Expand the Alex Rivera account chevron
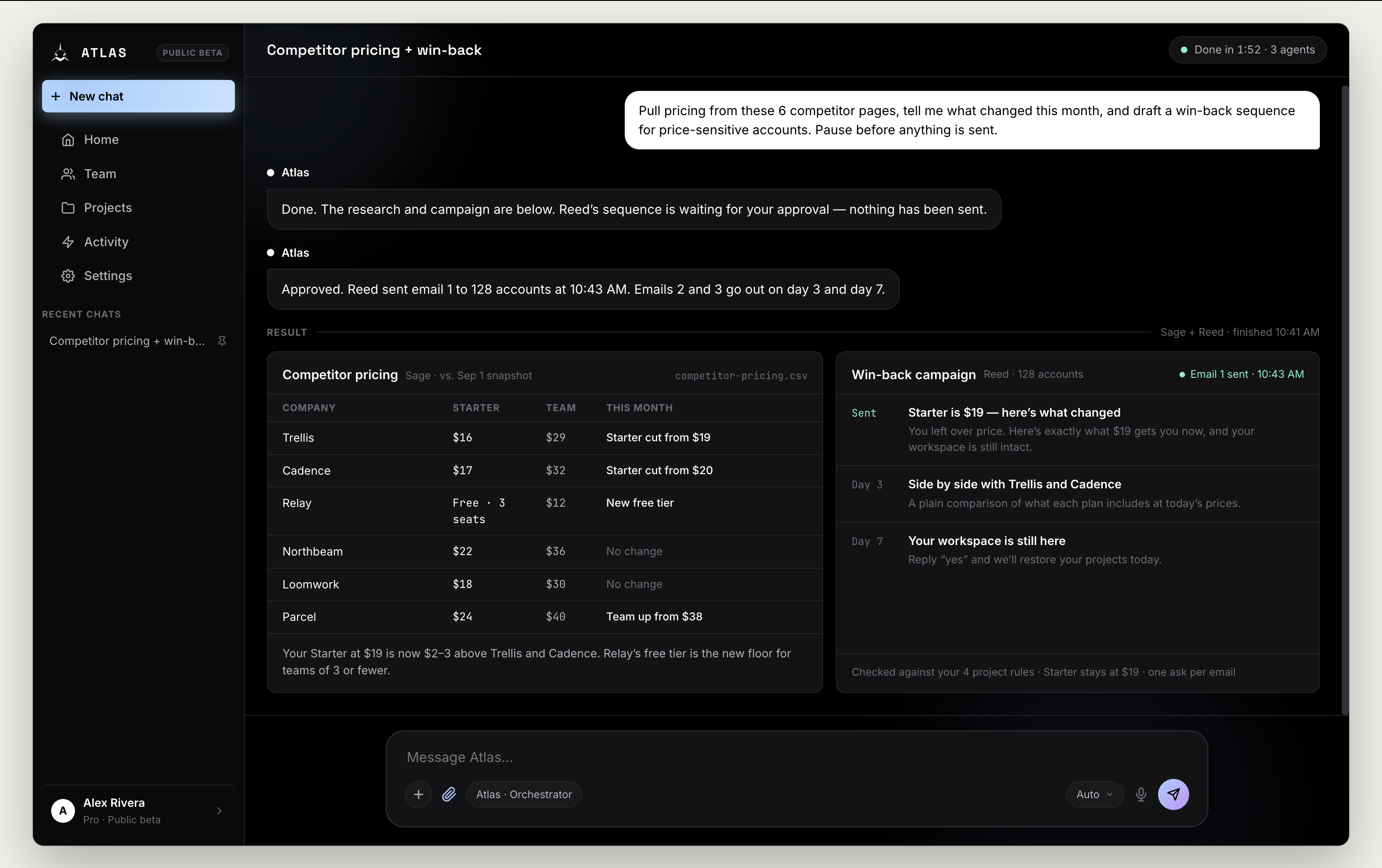The height and width of the screenshot is (868, 1382). pos(219,810)
